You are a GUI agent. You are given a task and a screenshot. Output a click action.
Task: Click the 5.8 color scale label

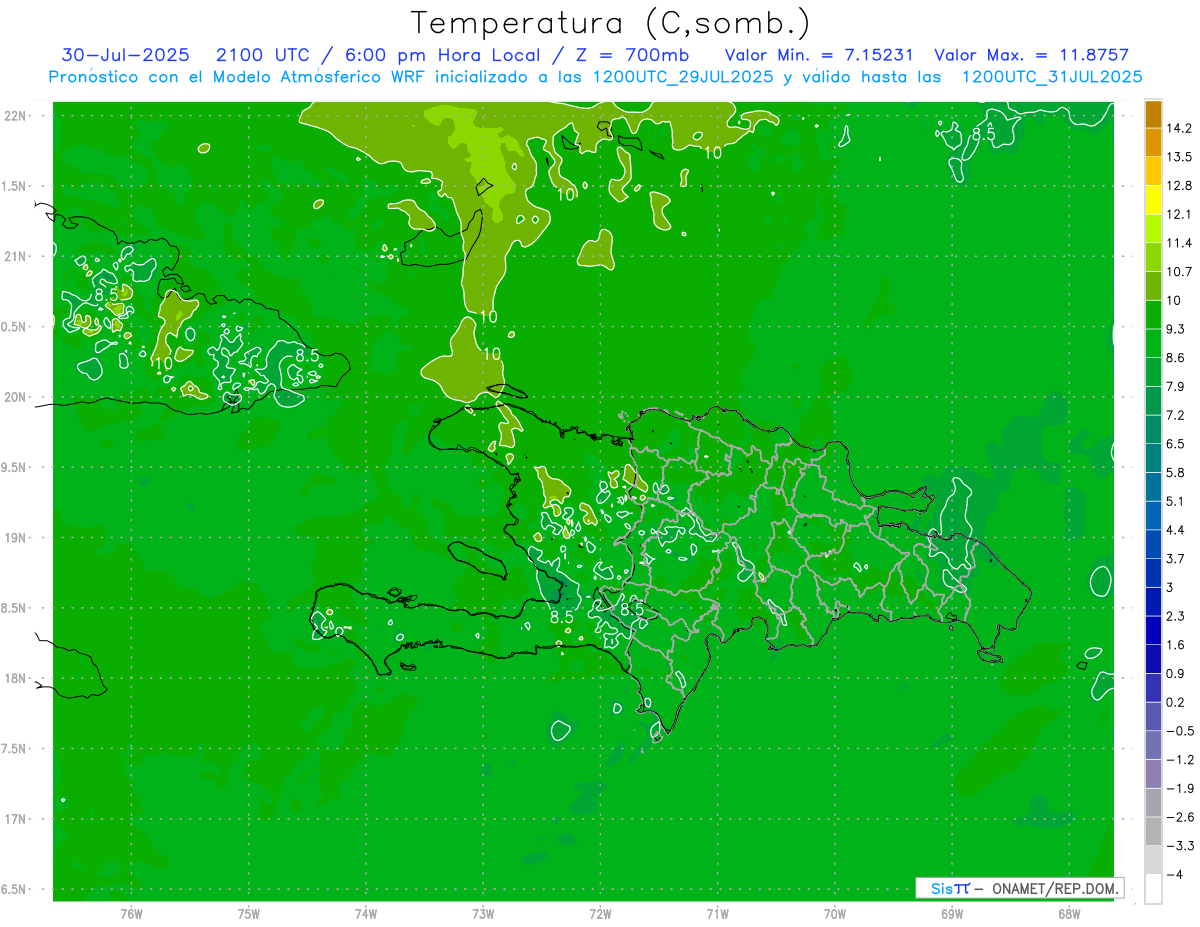point(1176,473)
